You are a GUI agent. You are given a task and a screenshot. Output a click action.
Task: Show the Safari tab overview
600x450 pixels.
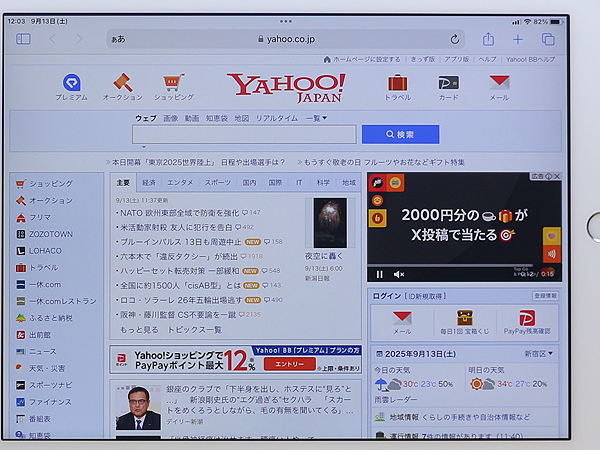pyautogui.click(x=548, y=39)
